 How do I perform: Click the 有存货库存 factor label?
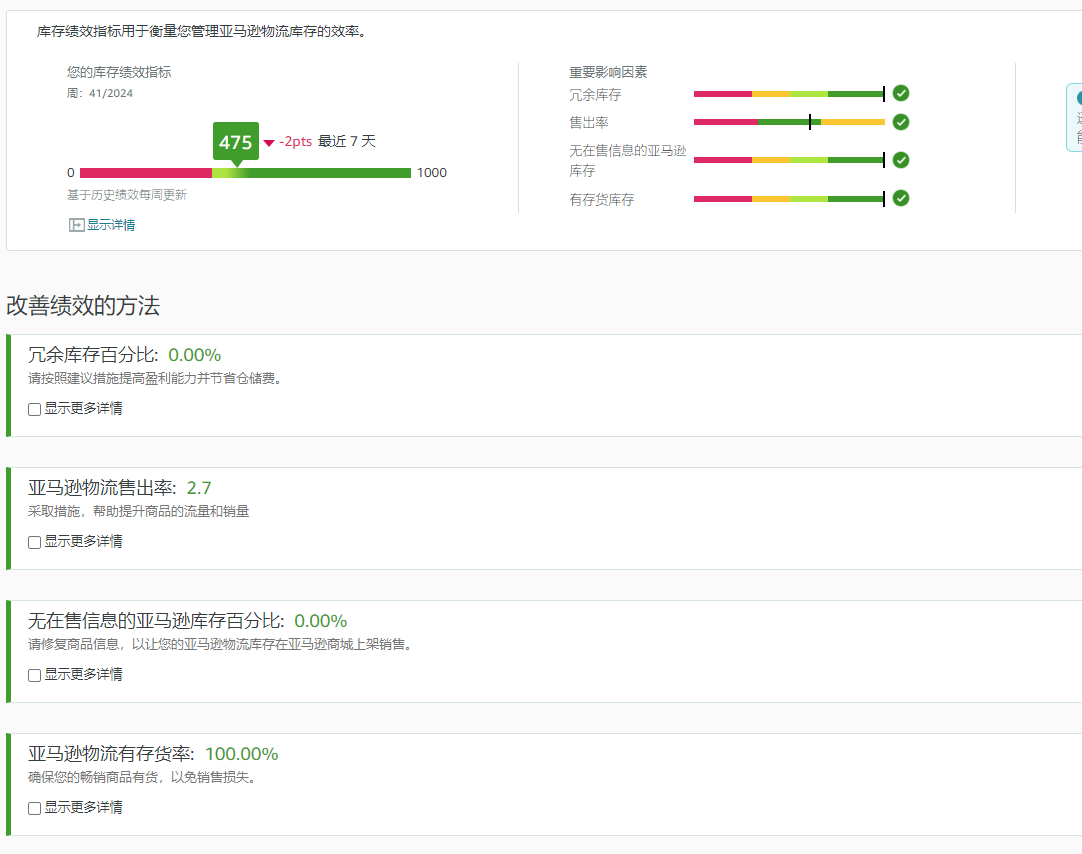coord(601,200)
